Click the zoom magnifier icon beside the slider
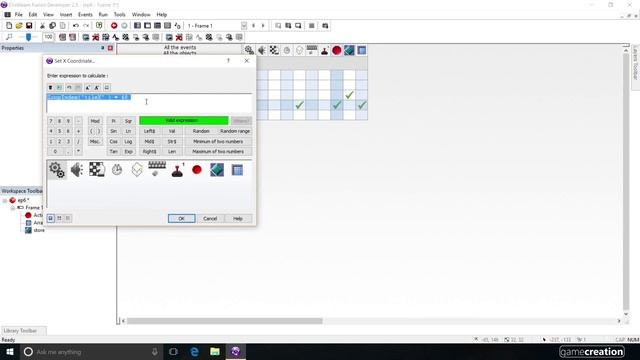The image size is (640, 360). click(x=9, y=37)
